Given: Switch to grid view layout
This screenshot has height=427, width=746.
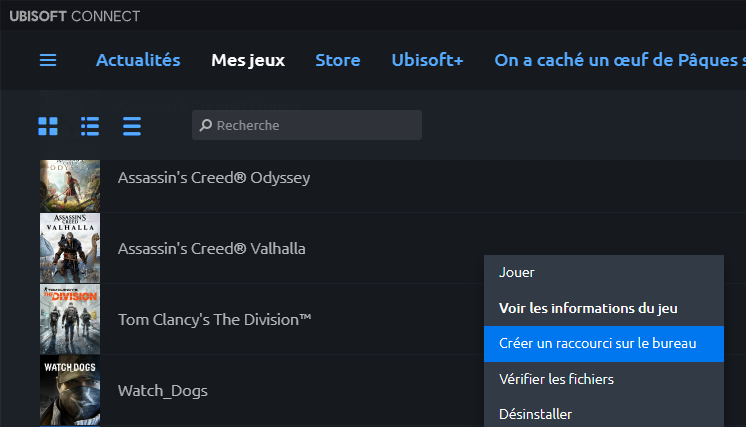Looking at the screenshot, I should [48, 126].
